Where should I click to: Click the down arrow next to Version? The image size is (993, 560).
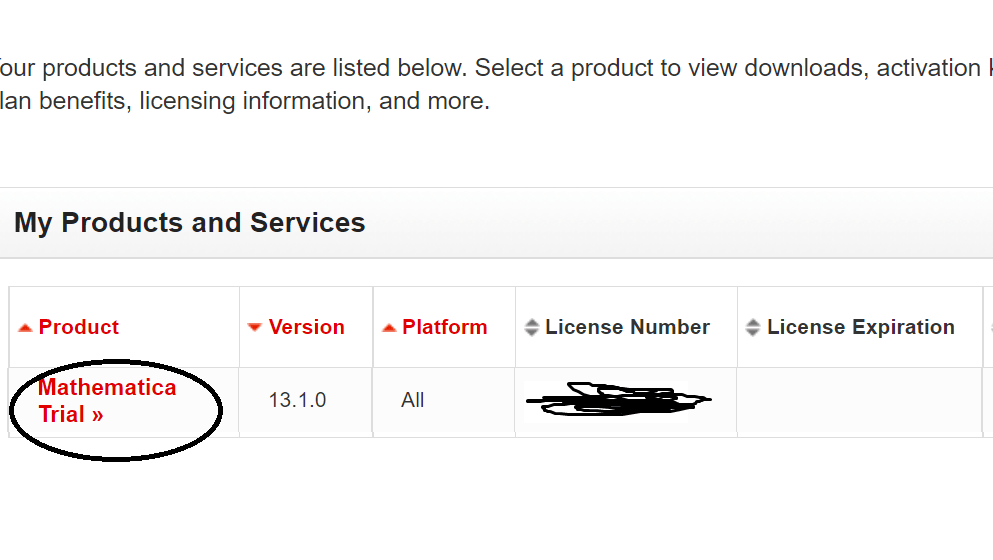pyautogui.click(x=255, y=328)
